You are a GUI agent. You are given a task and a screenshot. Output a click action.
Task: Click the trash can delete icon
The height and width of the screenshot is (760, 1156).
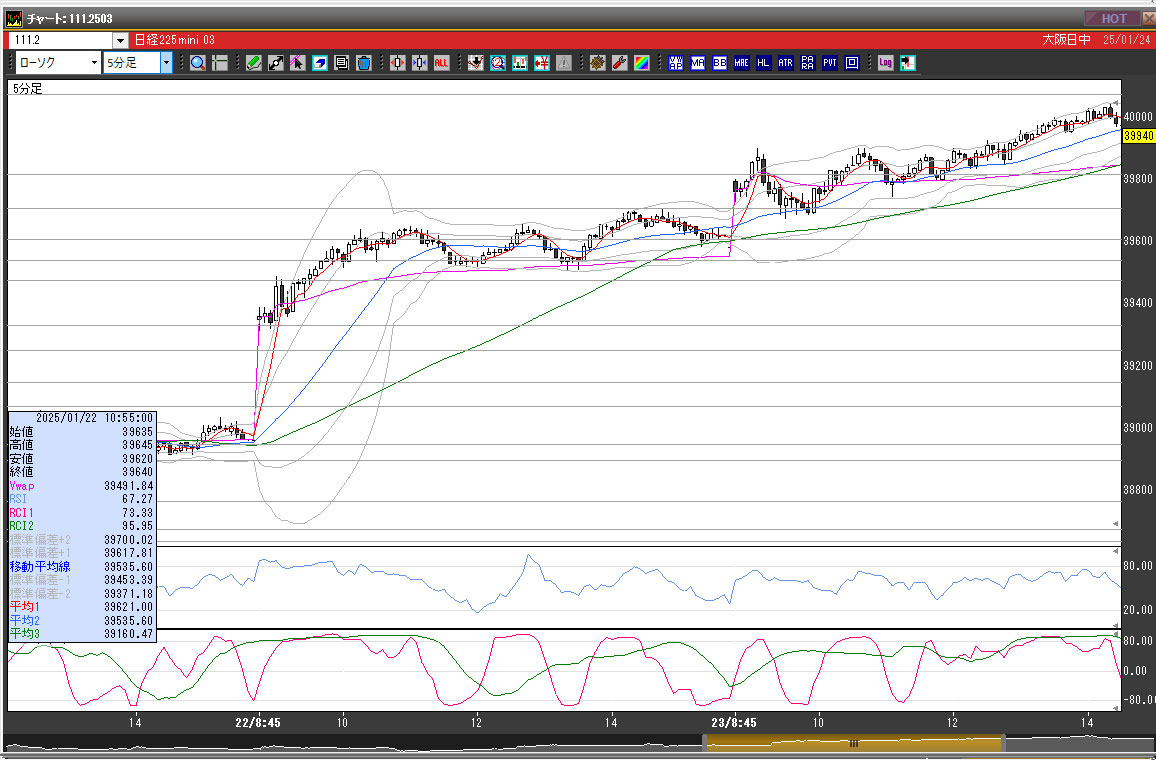(364, 63)
